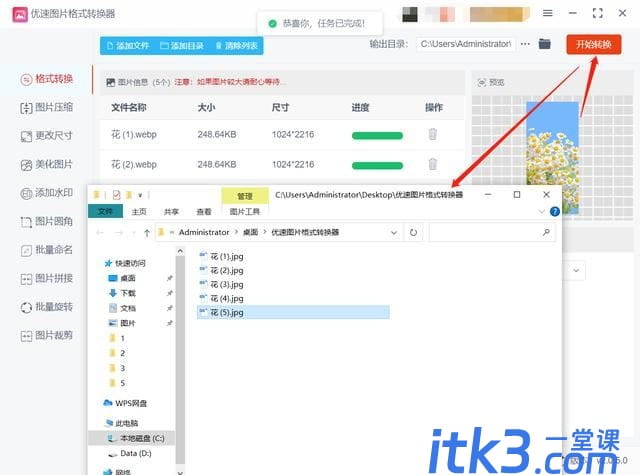Select 此电脑 in the navigation pane
Image resolution: width=640 pixels, height=475 pixels.
[122, 423]
